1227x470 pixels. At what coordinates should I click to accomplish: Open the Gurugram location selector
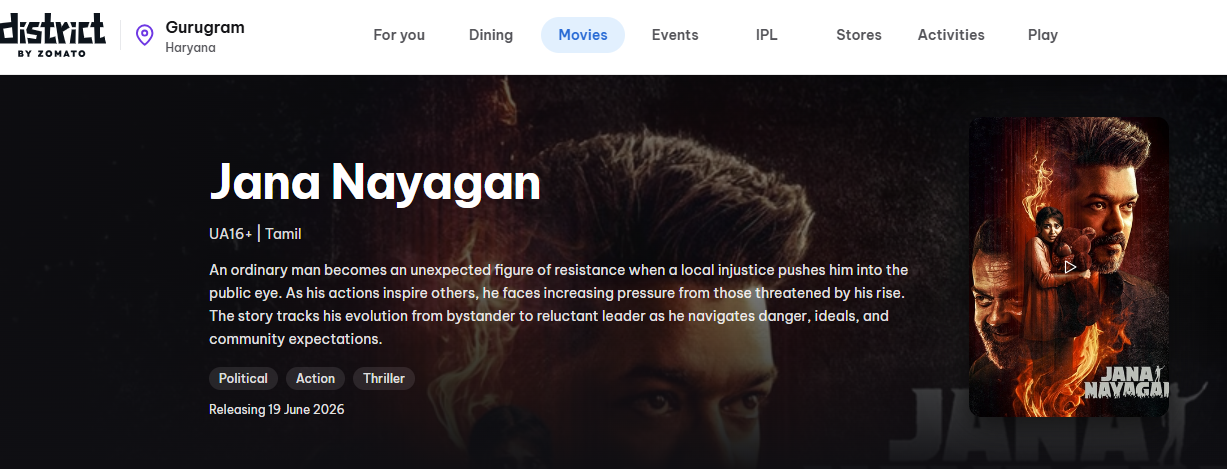pyautogui.click(x=190, y=36)
